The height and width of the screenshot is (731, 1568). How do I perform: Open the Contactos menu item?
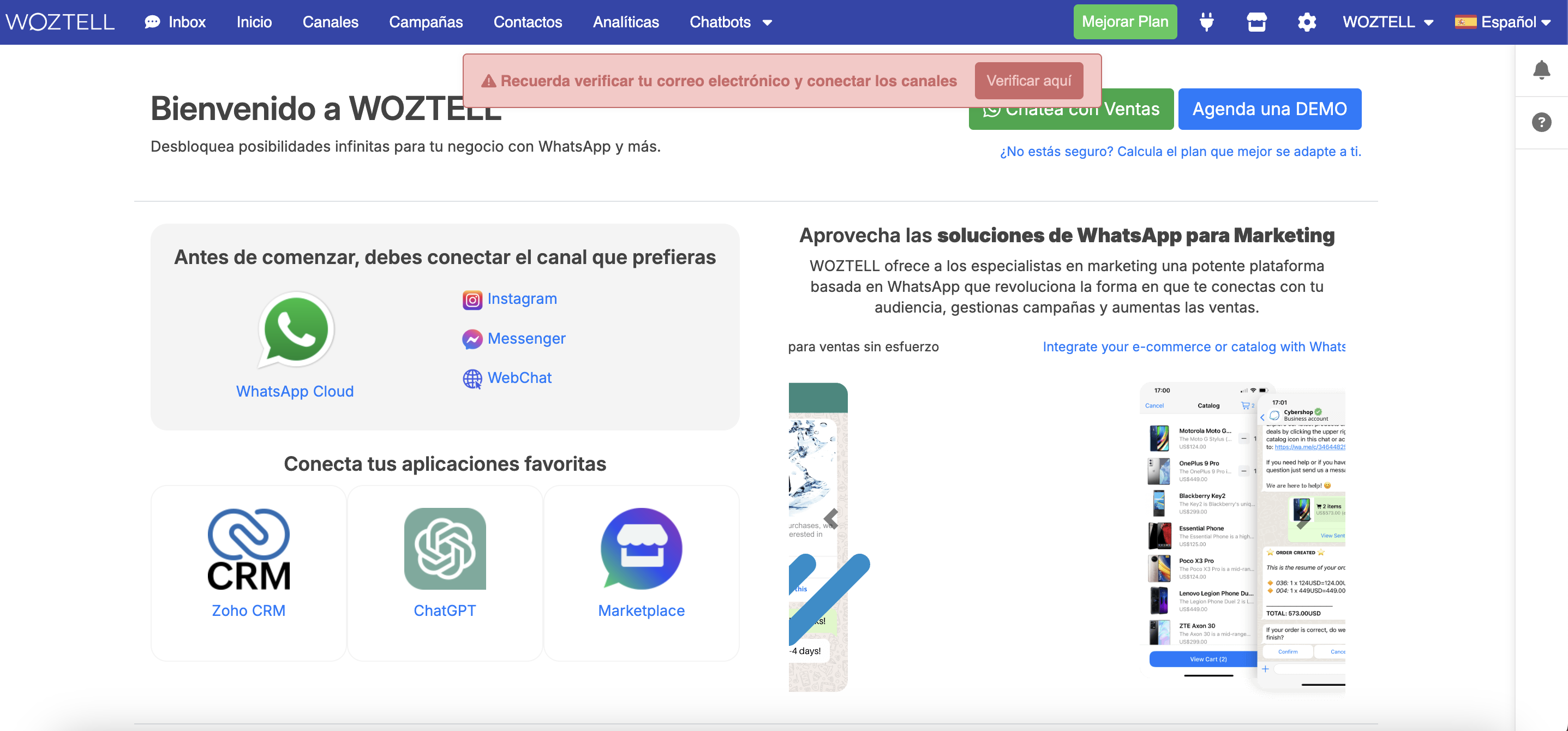528,22
